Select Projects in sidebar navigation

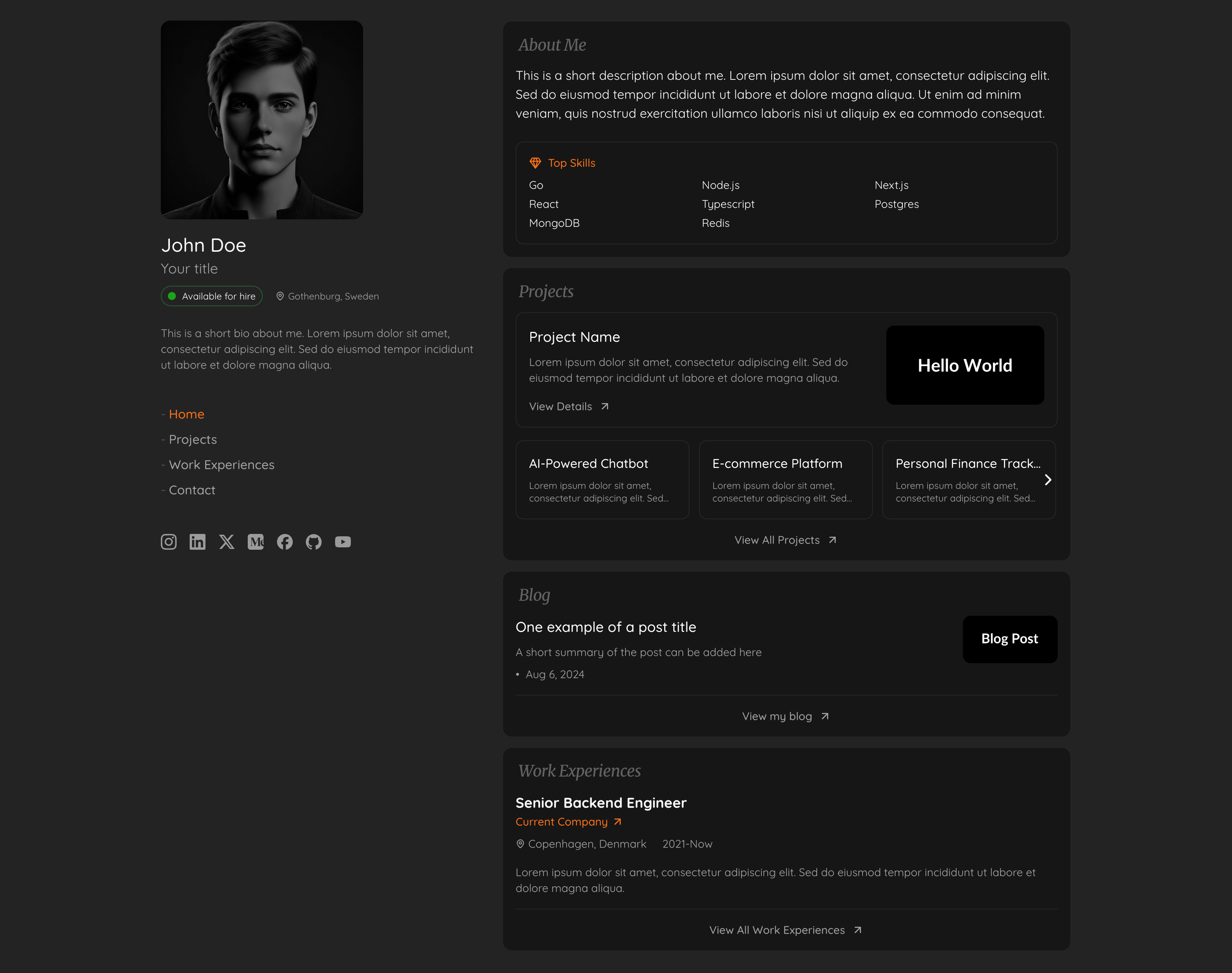(192, 439)
